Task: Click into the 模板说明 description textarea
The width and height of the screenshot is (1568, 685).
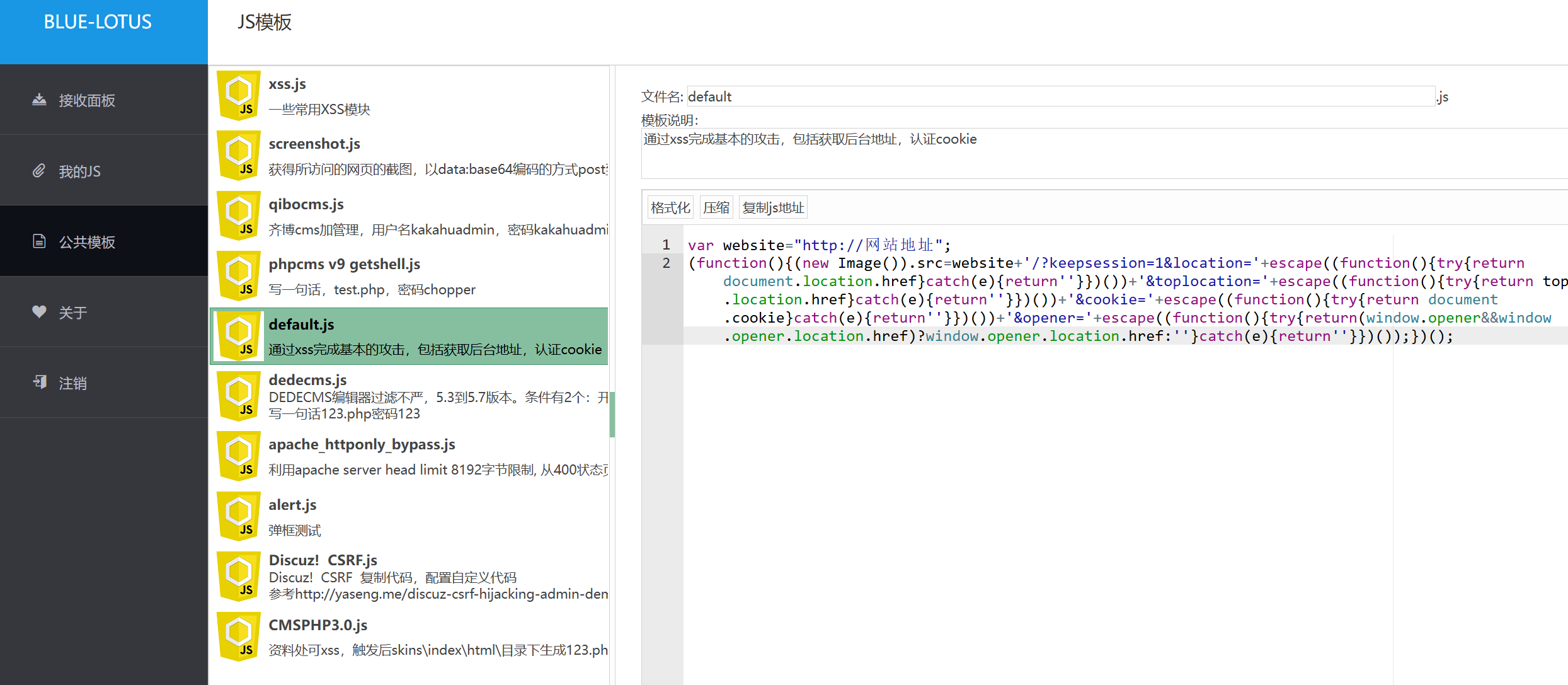Action: point(1105,154)
